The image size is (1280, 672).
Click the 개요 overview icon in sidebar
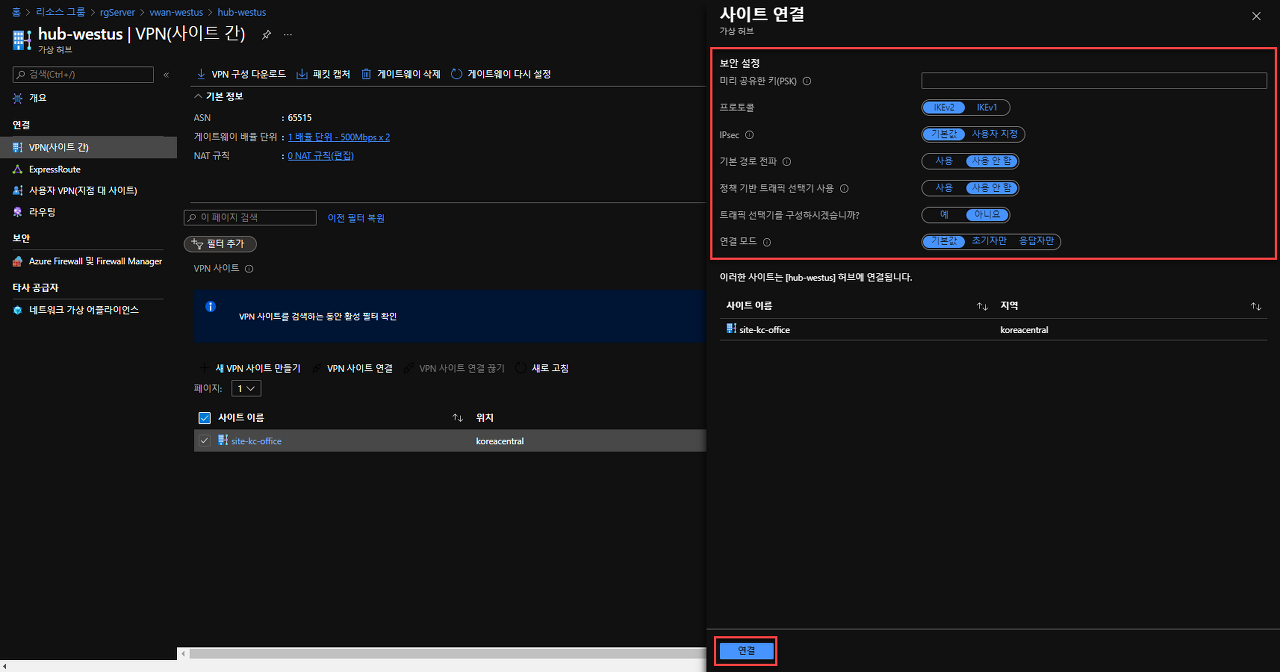pyautogui.click(x=18, y=98)
